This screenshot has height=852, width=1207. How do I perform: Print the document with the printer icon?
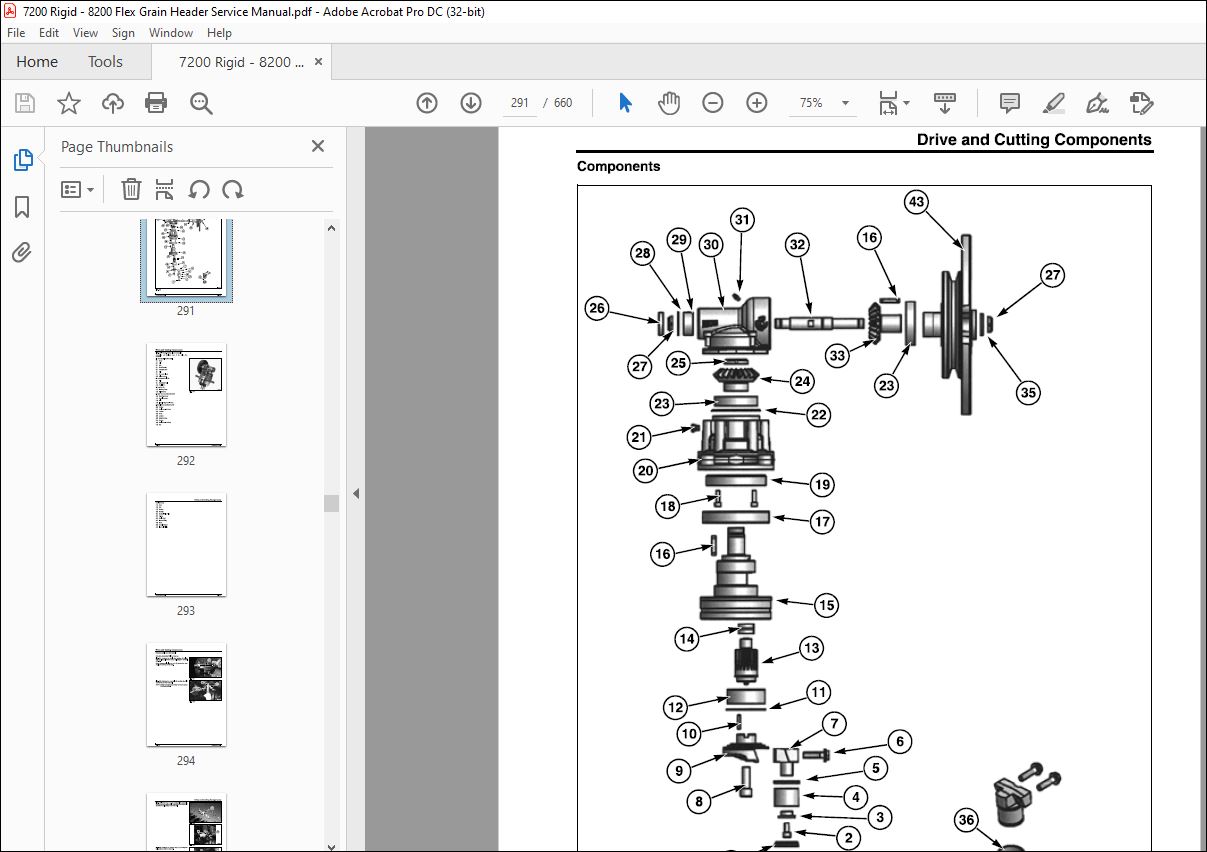pos(156,103)
